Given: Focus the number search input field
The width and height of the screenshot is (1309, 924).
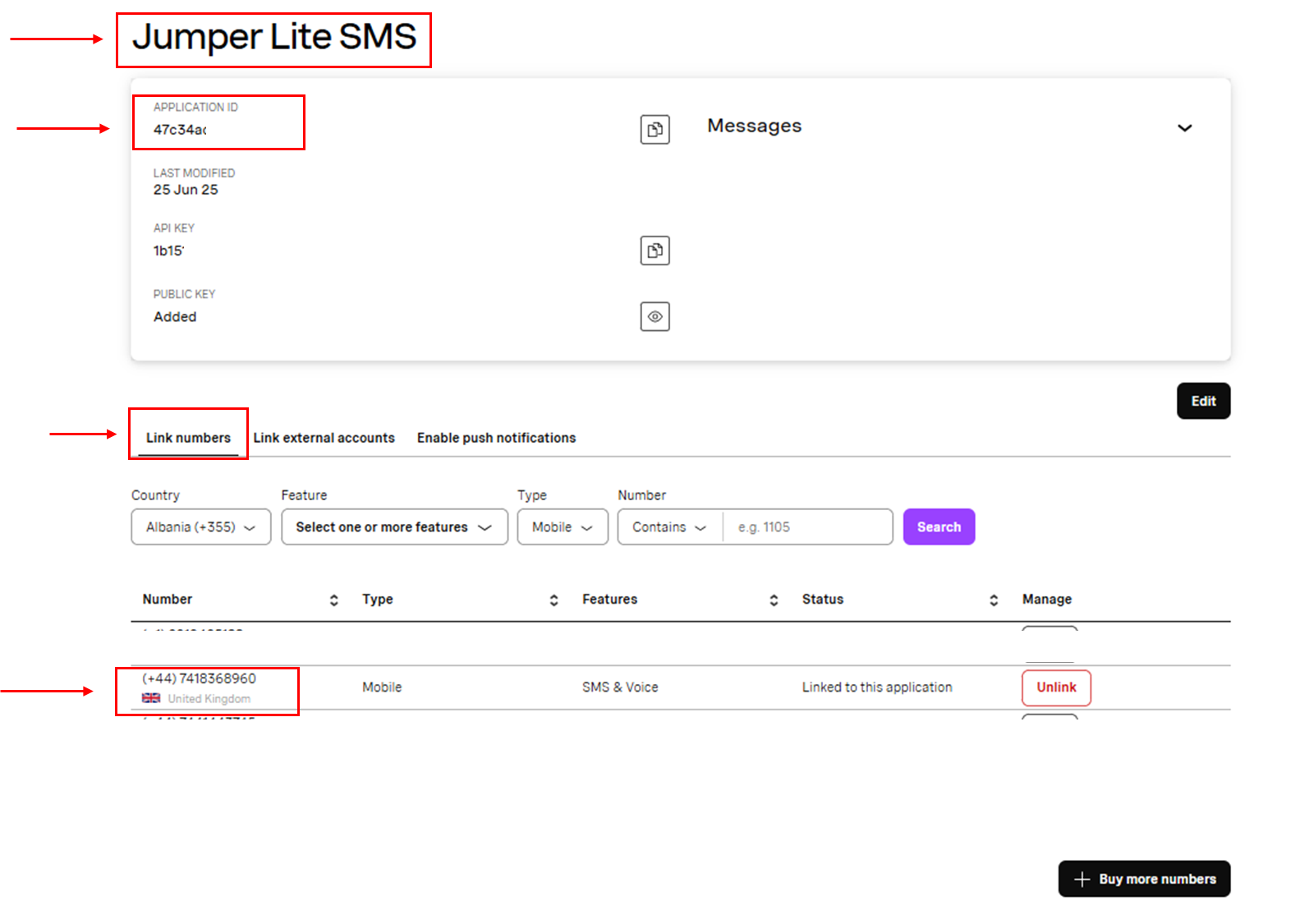Looking at the screenshot, I should [808, 526].
